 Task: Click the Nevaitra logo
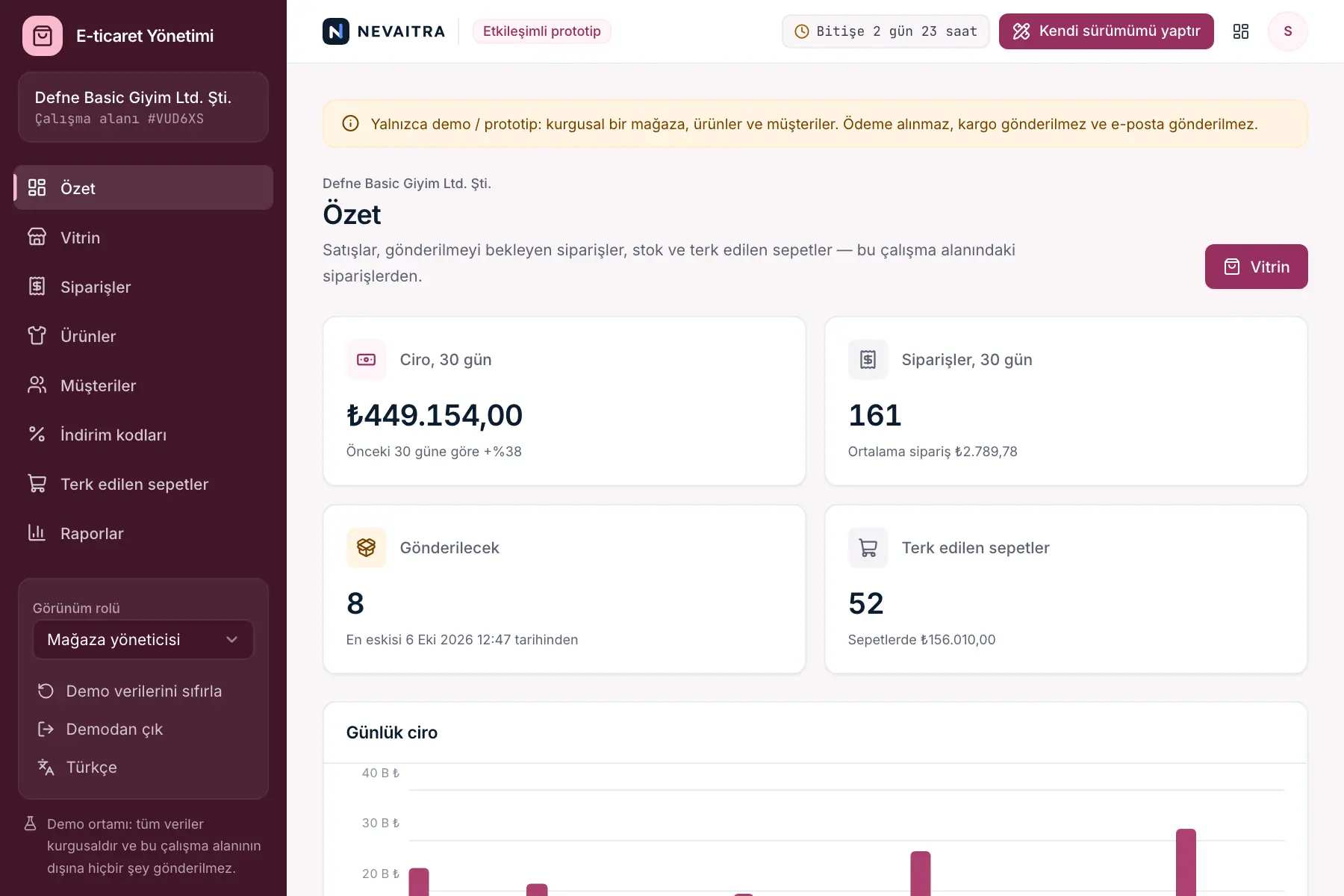(x=384, y=31)
